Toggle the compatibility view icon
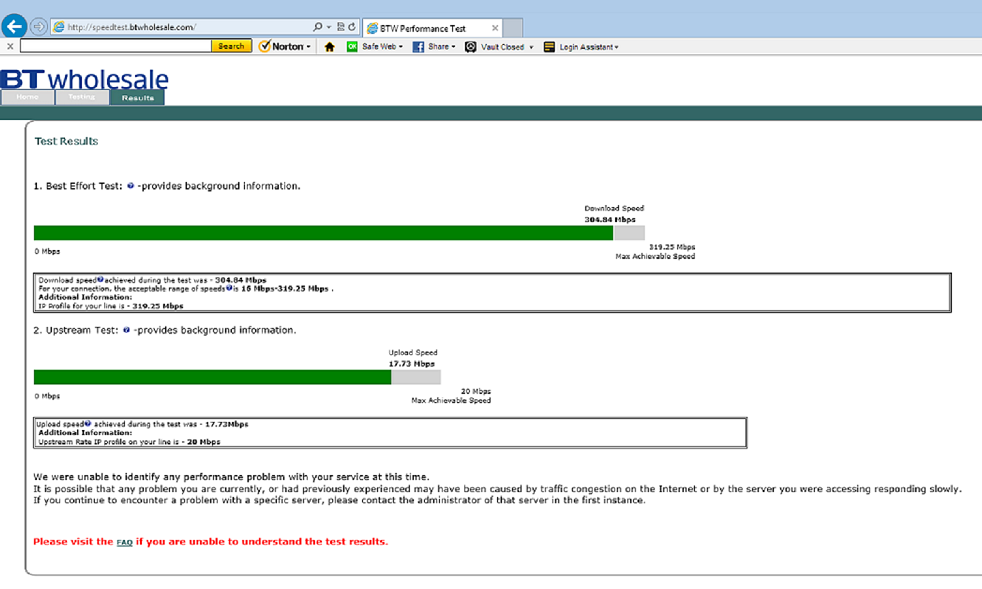This screenshot has width=982, height=589. (341, 27)
